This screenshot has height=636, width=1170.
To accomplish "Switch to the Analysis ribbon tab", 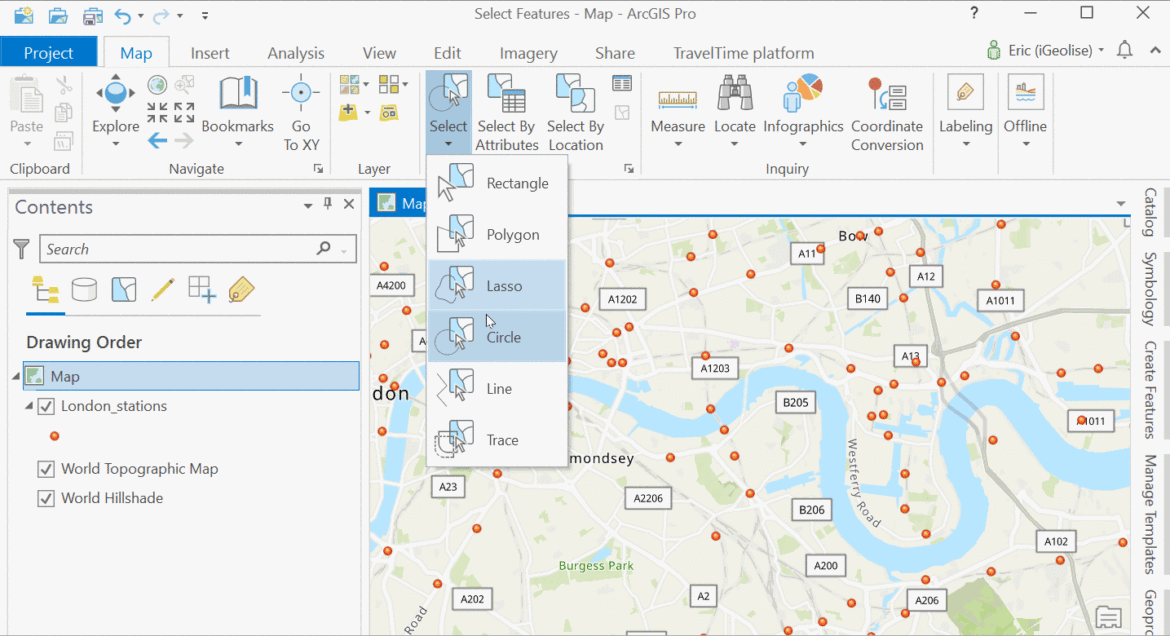I will click(x=296, y=53).
